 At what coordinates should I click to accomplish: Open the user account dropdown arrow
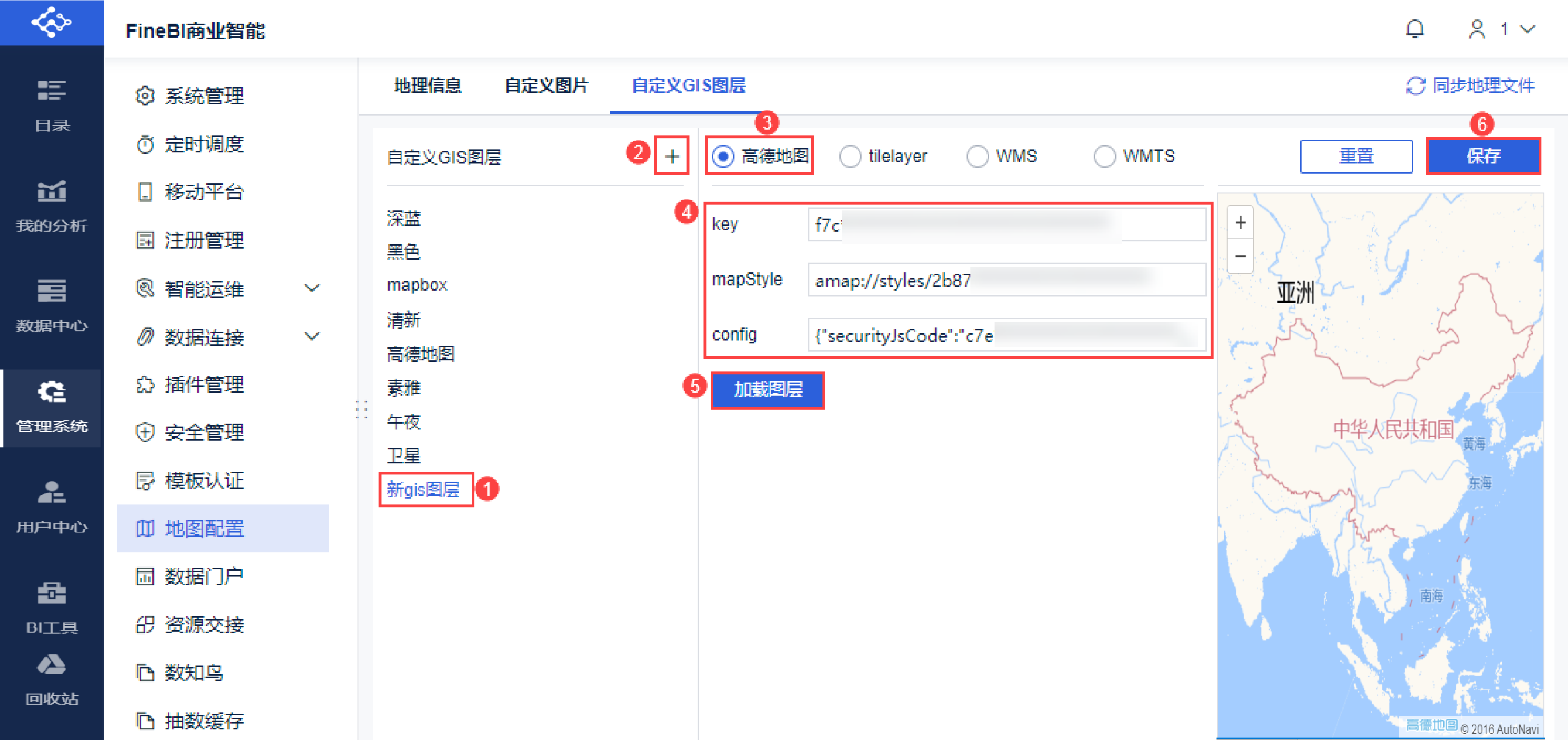(1528, 29)
